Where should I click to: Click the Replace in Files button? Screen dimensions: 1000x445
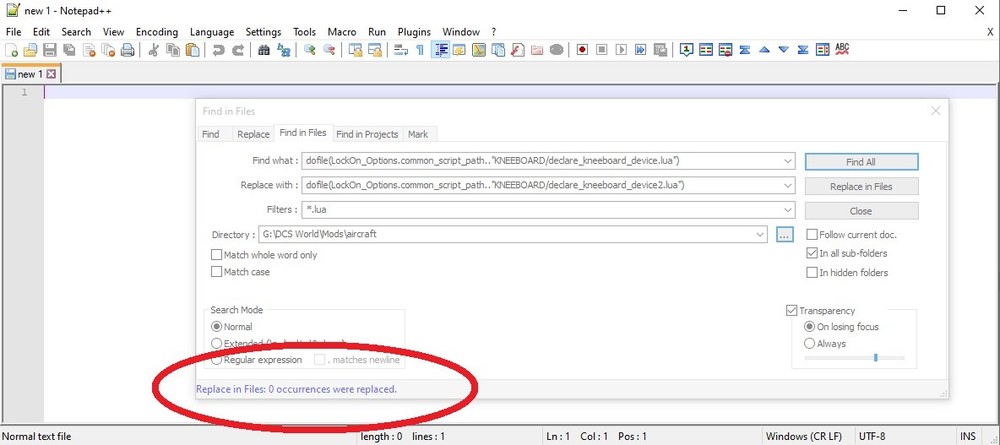pos(862,186)
